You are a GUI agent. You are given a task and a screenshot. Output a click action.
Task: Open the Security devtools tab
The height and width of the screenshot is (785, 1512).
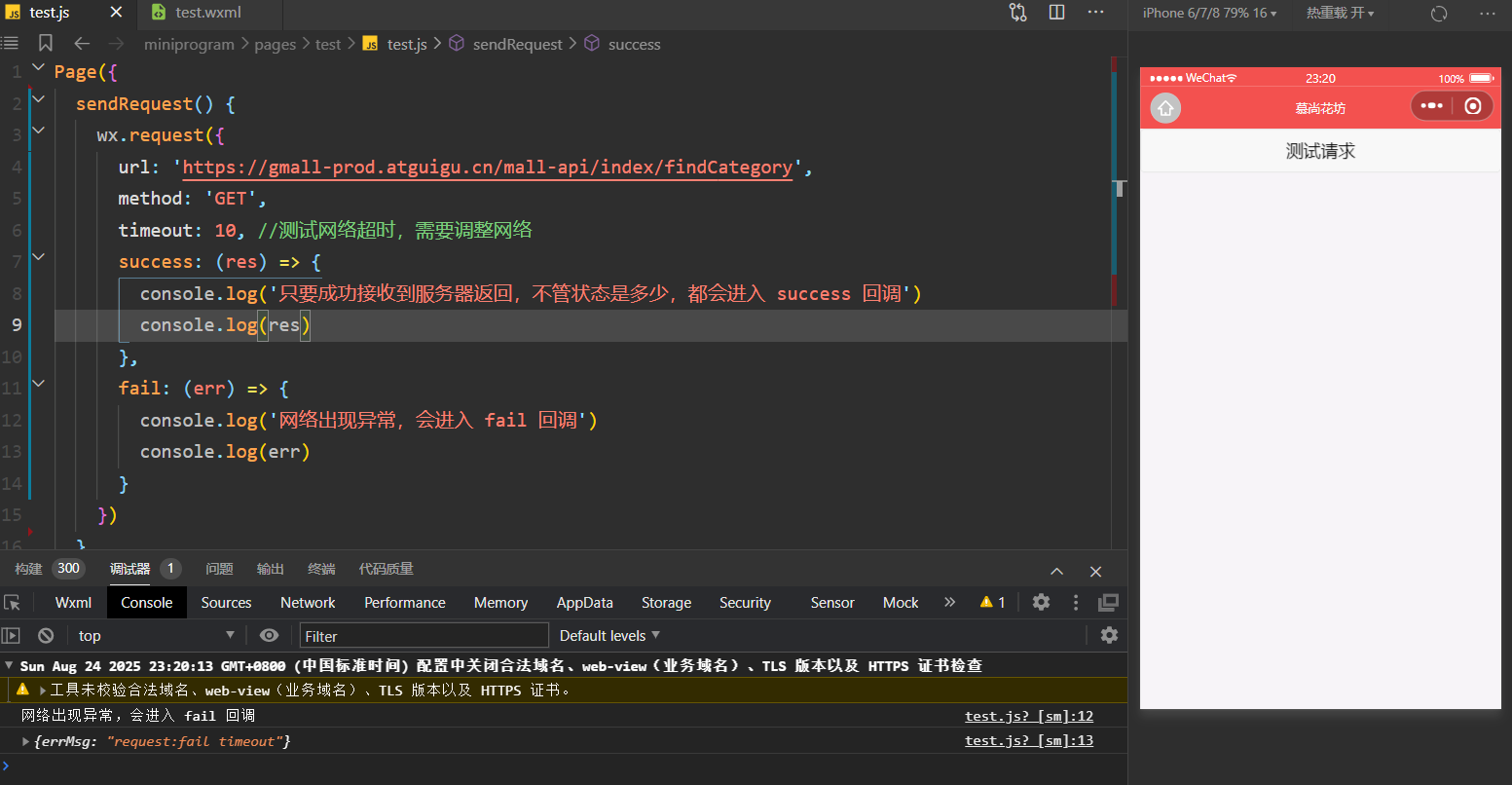pos(745,603)
